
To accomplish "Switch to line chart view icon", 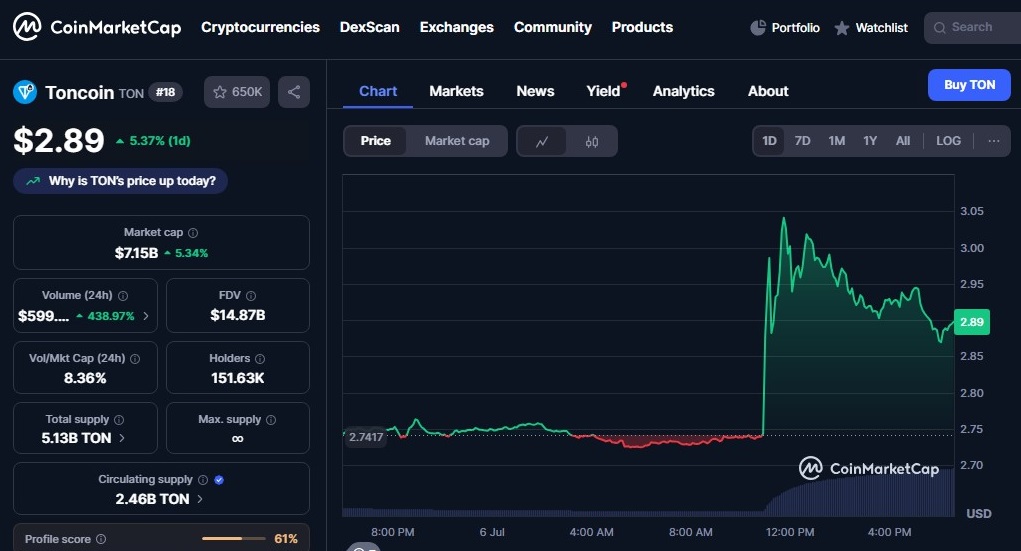I will point(542,141).
